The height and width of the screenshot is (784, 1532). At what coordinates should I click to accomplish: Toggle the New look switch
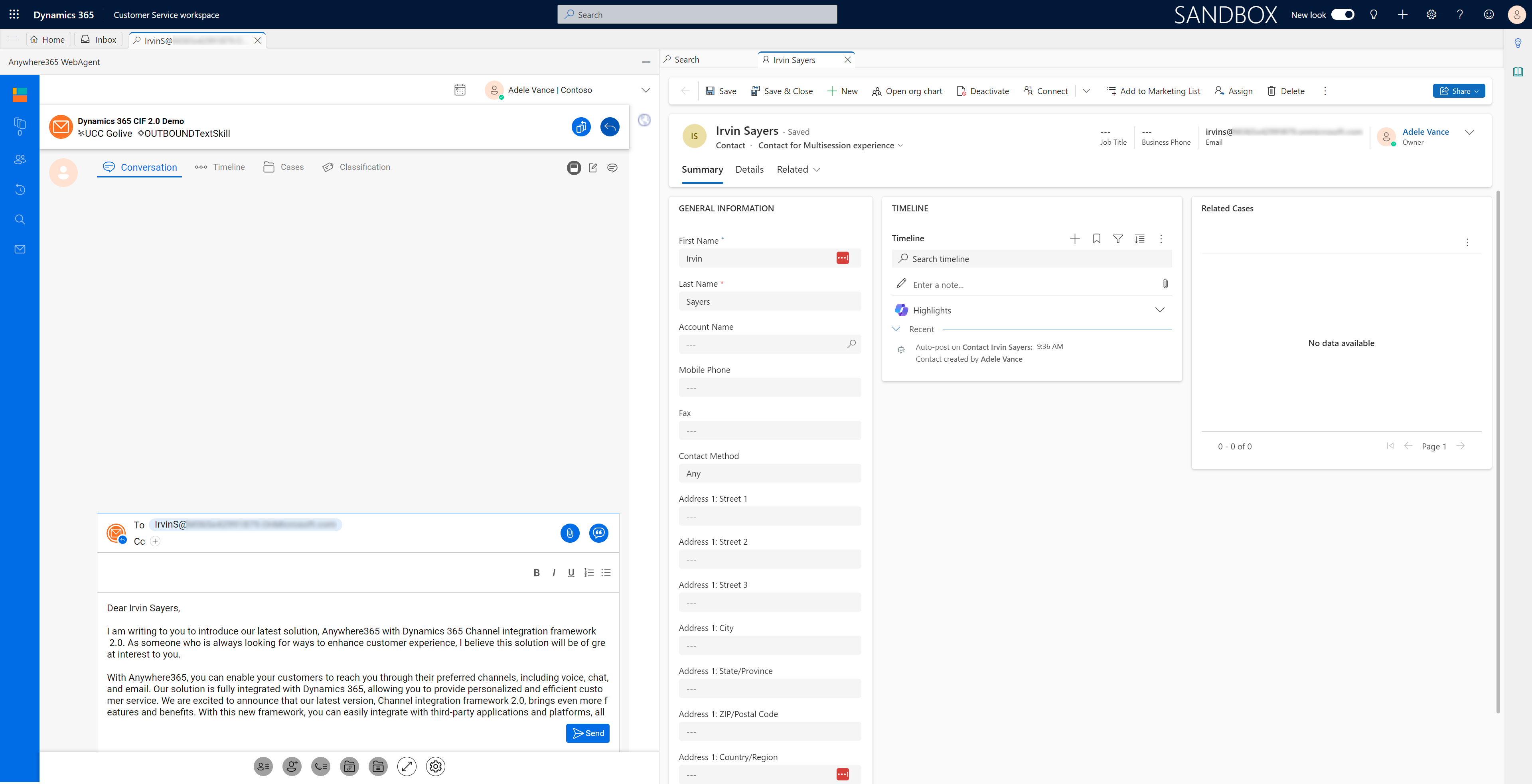[x=1342, y=14]
